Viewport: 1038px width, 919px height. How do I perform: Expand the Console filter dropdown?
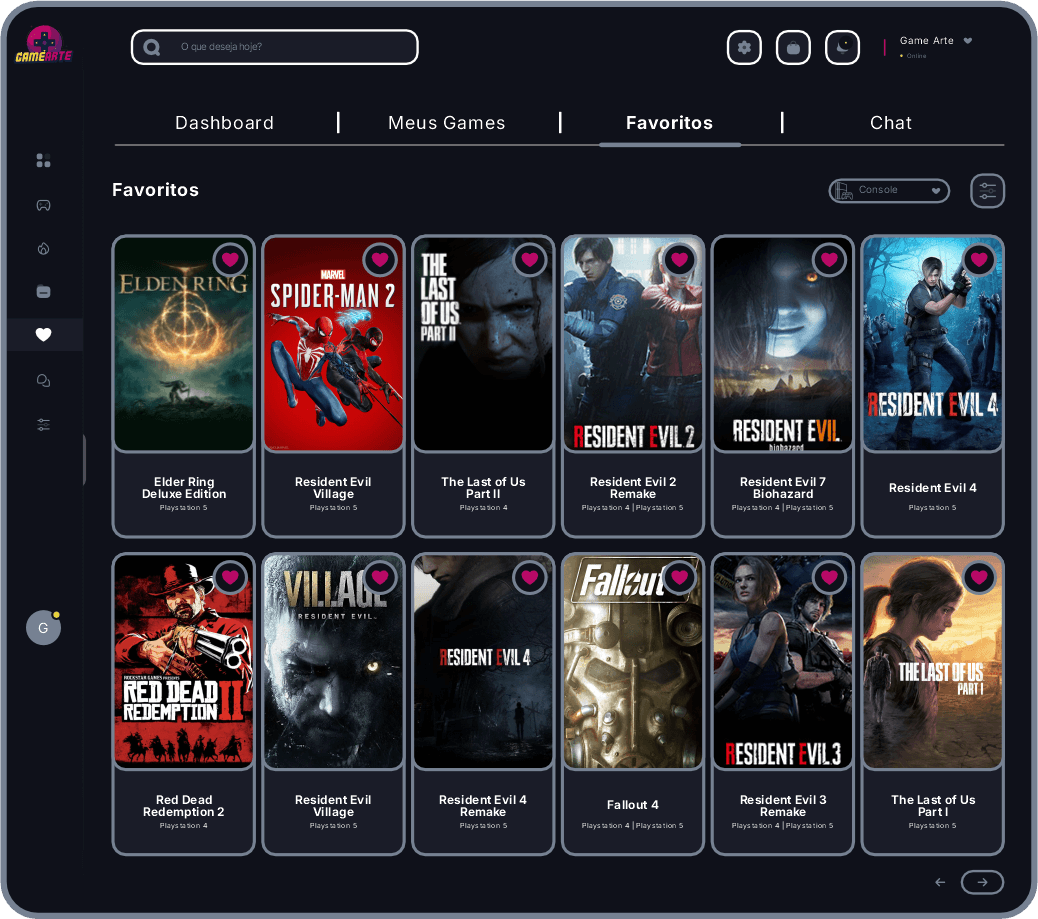888,190
